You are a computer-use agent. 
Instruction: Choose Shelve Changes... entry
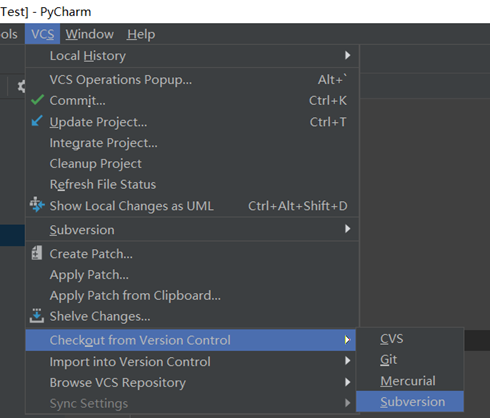(x=192, y=316)
